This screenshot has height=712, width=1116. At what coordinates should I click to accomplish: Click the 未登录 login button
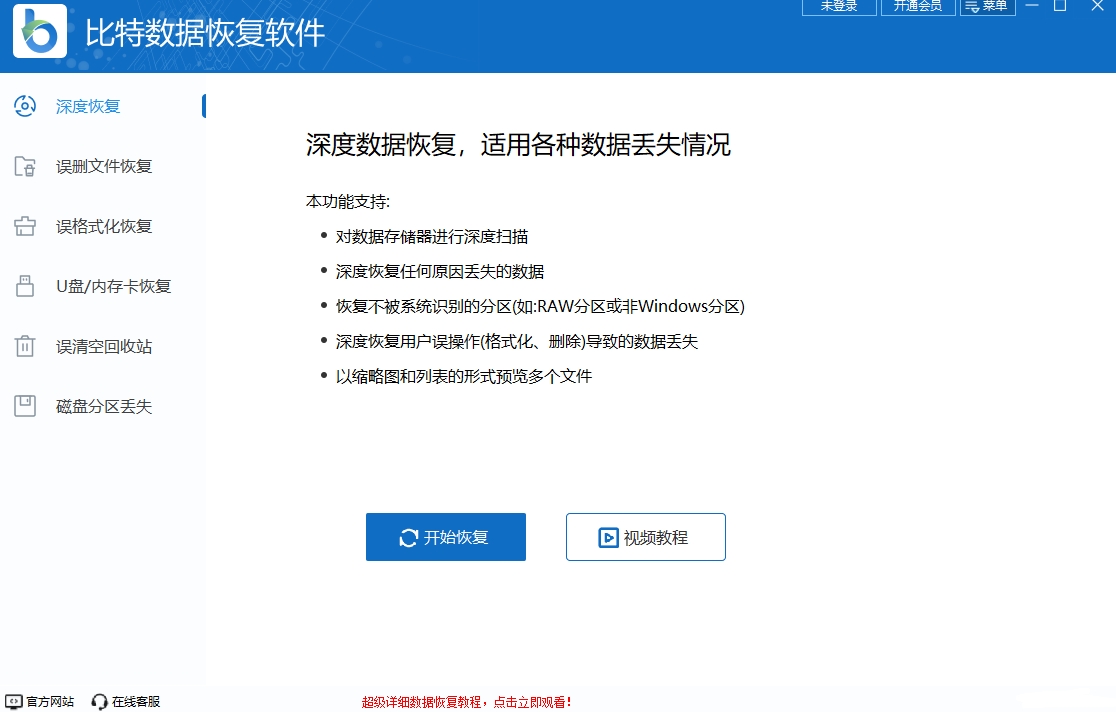pos(839,6)
